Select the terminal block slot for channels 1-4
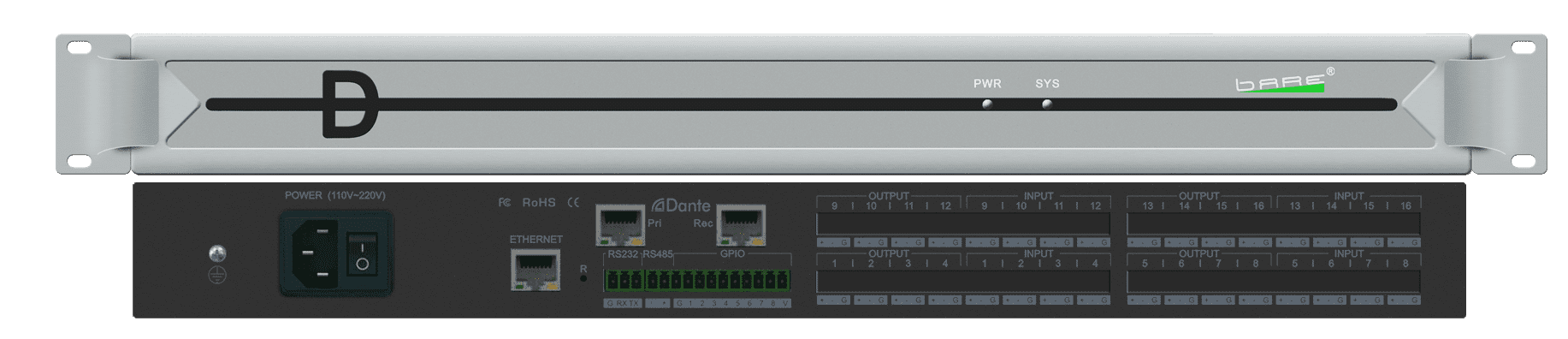Image resolution: width=1568 pixels, height=339 pixels. pyautogui.click(x=963, y=282)
